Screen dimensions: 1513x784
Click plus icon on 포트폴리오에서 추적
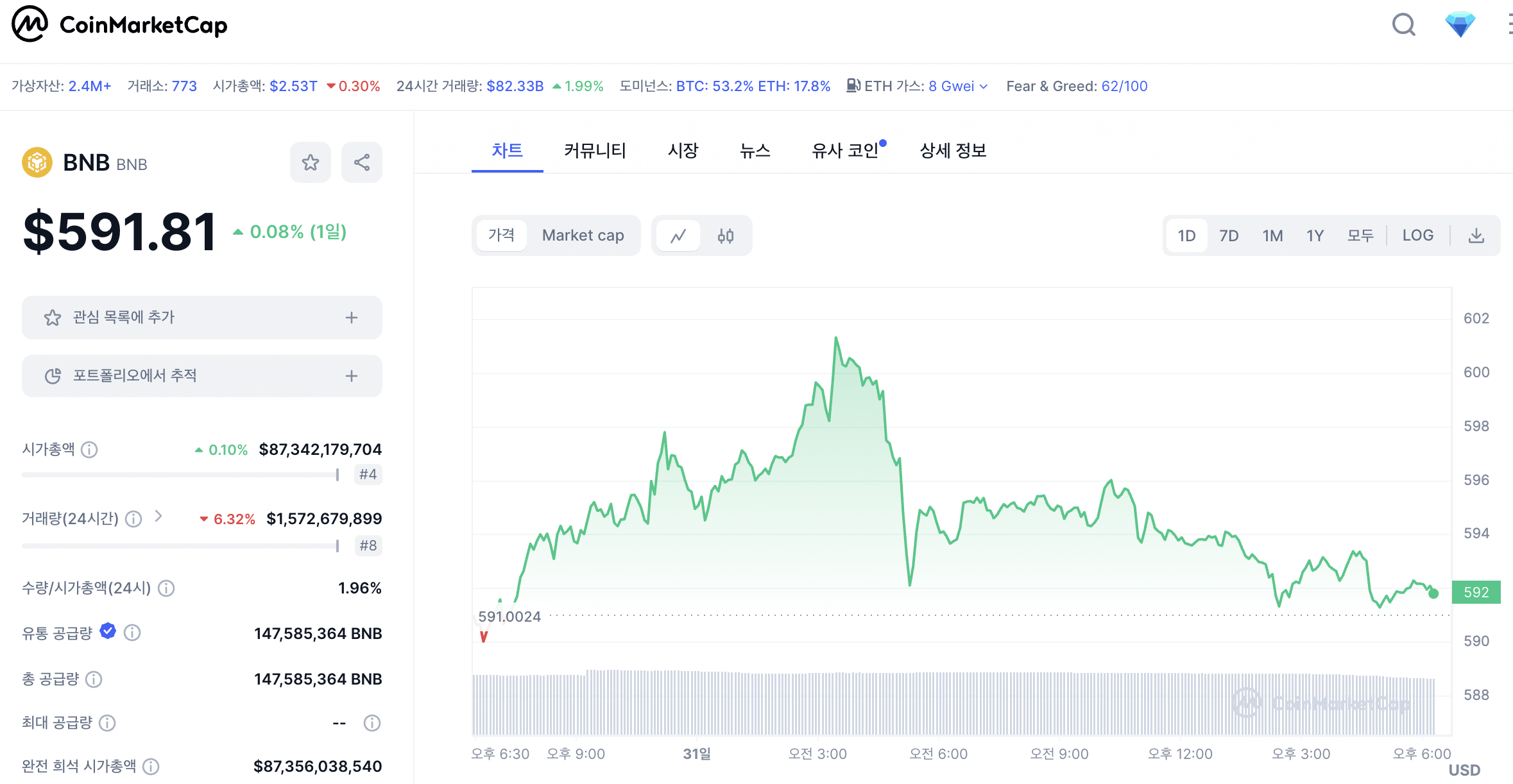pos(352,376)
